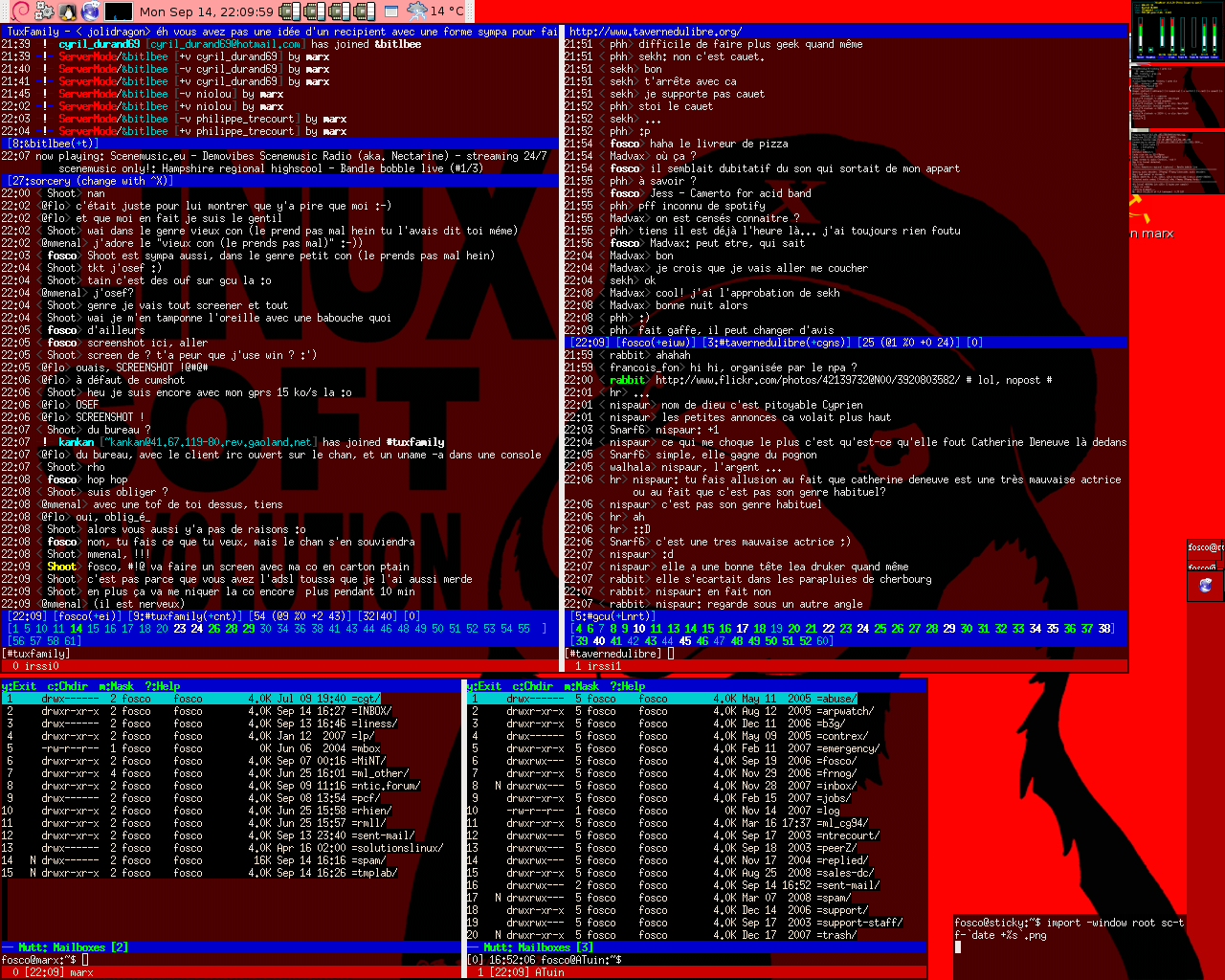
Task: Open the blue globe web browser launcher
Action: (x=91, y=11)
